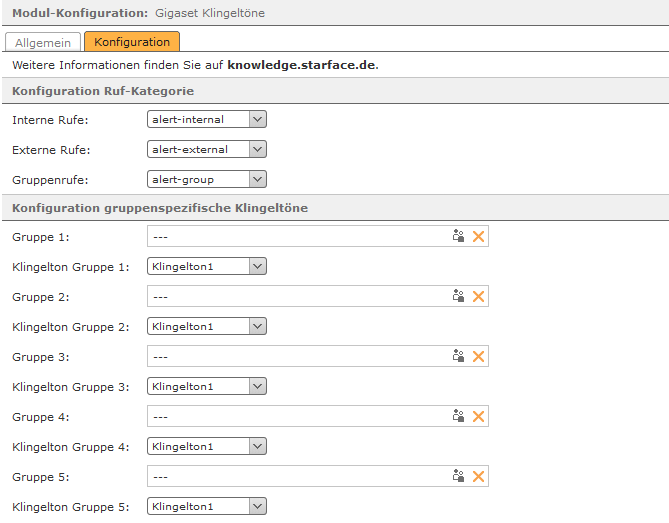669x523 pixels.
Task: Expand Klingelton Gruppe 3 dropdown
Action: click(x=207, y=386)
